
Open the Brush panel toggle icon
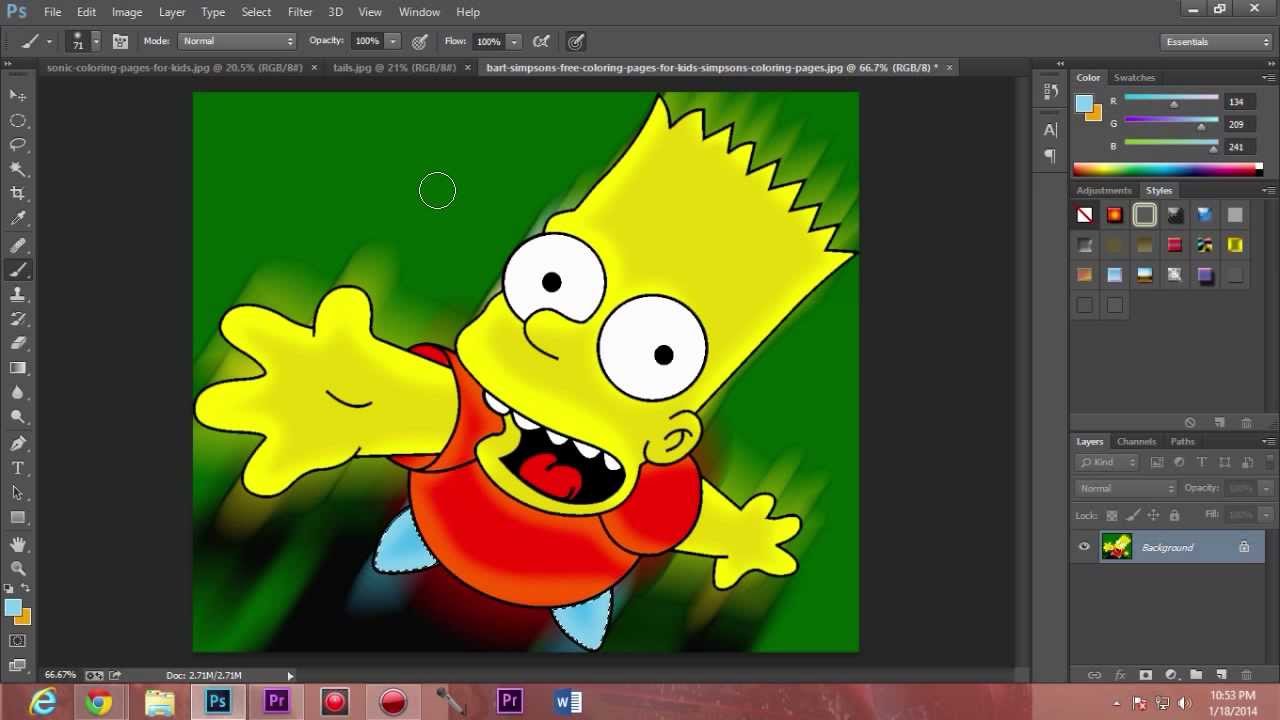120,42
